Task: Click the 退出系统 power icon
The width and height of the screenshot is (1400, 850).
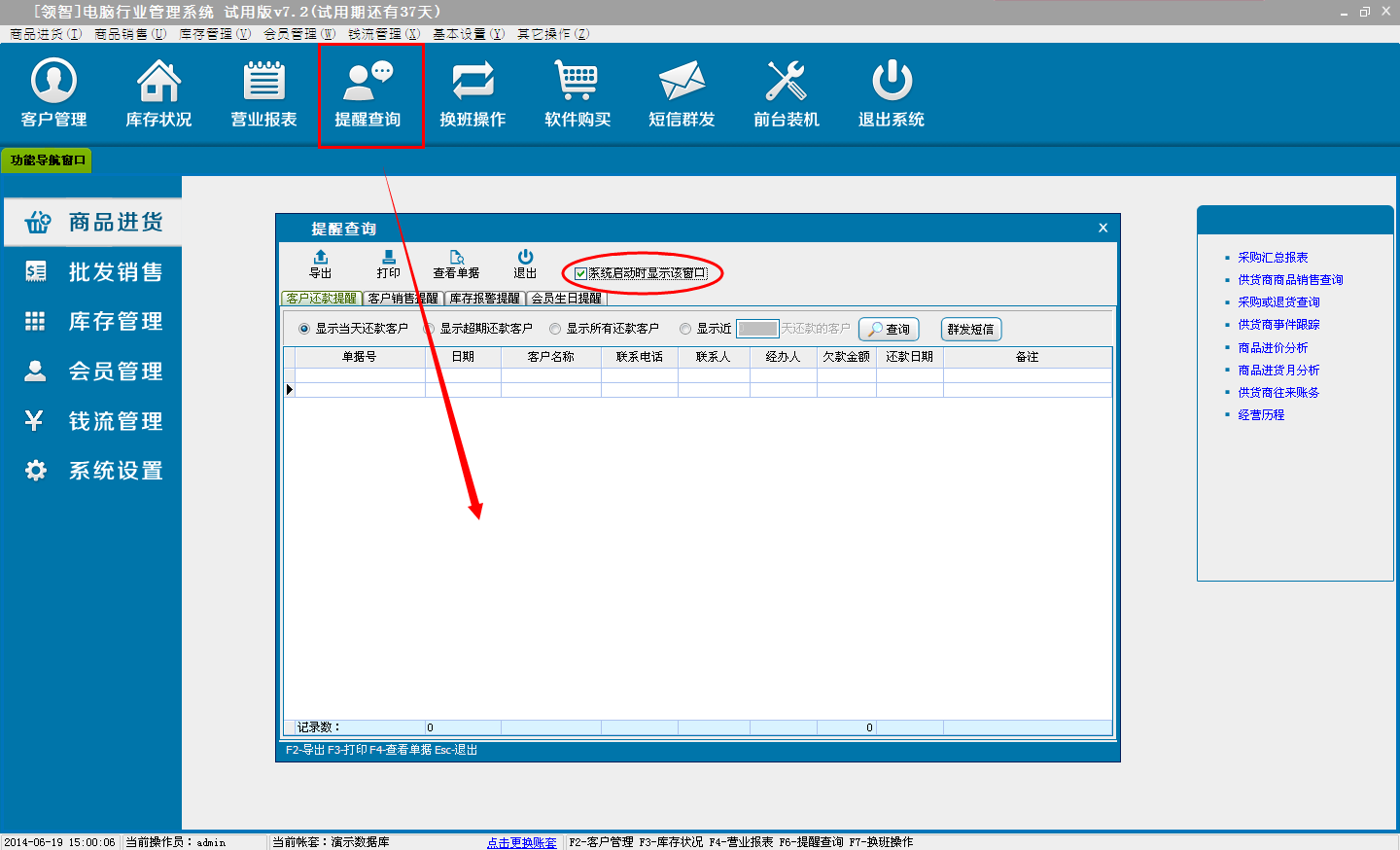Action: point(891,93)
